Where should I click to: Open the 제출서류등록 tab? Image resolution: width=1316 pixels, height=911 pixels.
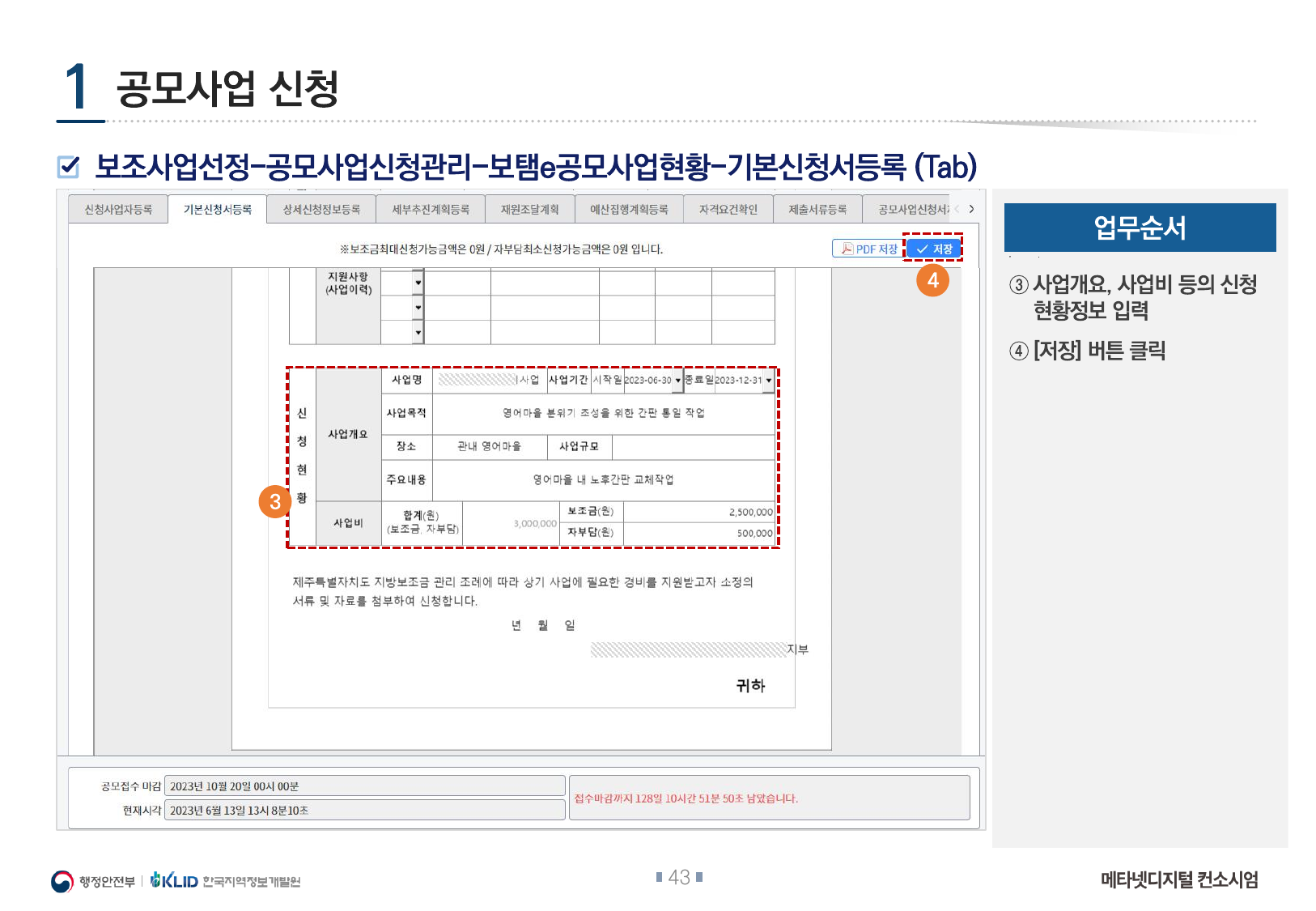(x=817, y=209)
